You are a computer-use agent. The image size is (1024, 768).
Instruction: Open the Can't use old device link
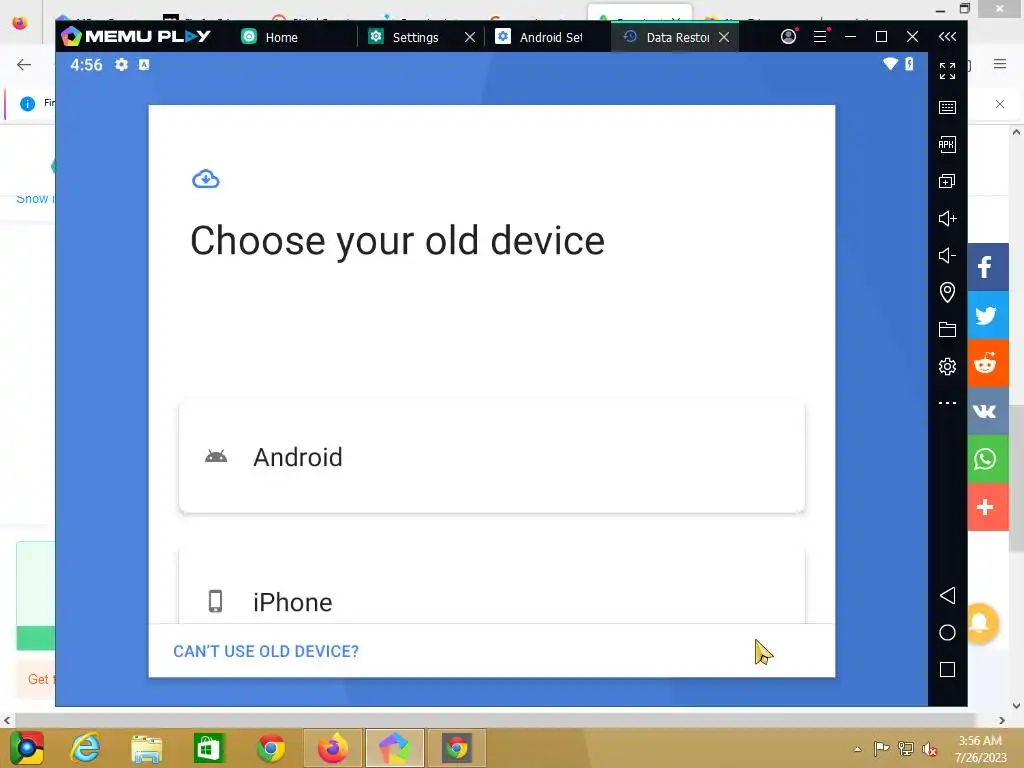[x=266, y=651]
